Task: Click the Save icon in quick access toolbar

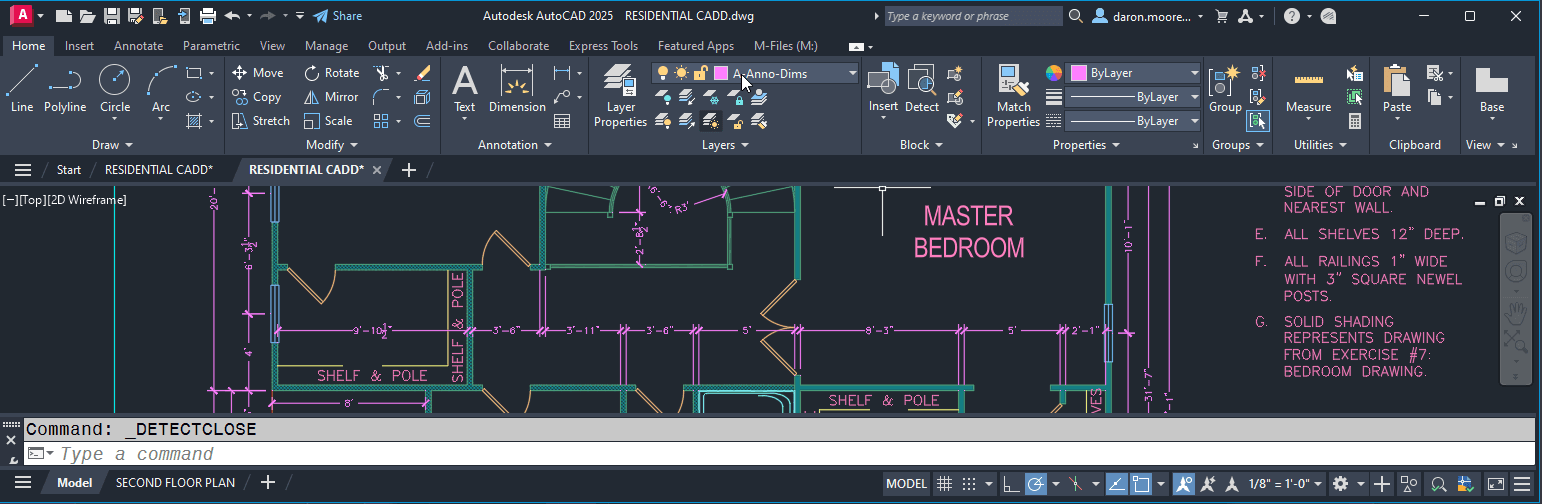Action: click(112, 16)
